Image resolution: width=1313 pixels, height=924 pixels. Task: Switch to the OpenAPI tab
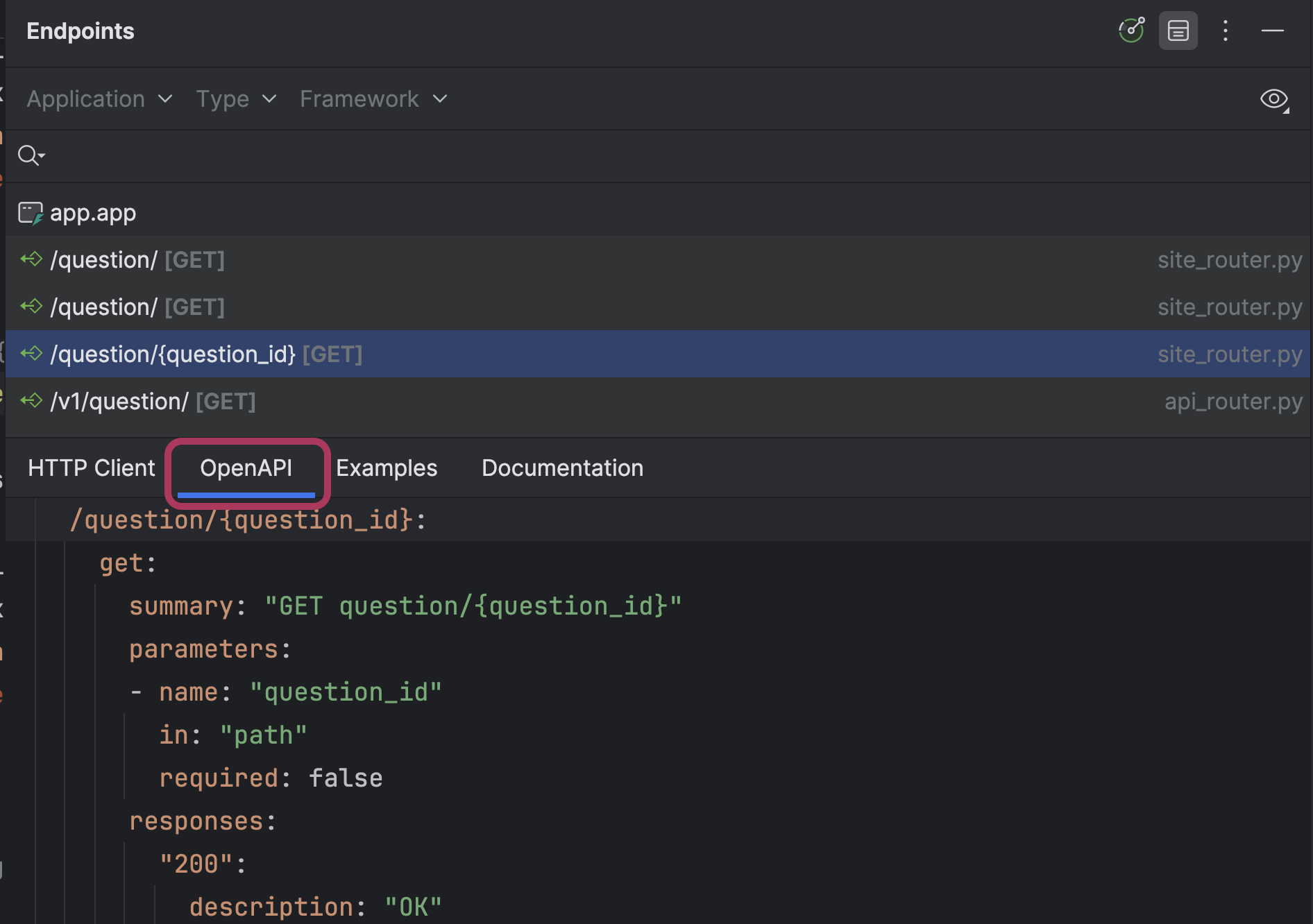[x=246, y=468]
